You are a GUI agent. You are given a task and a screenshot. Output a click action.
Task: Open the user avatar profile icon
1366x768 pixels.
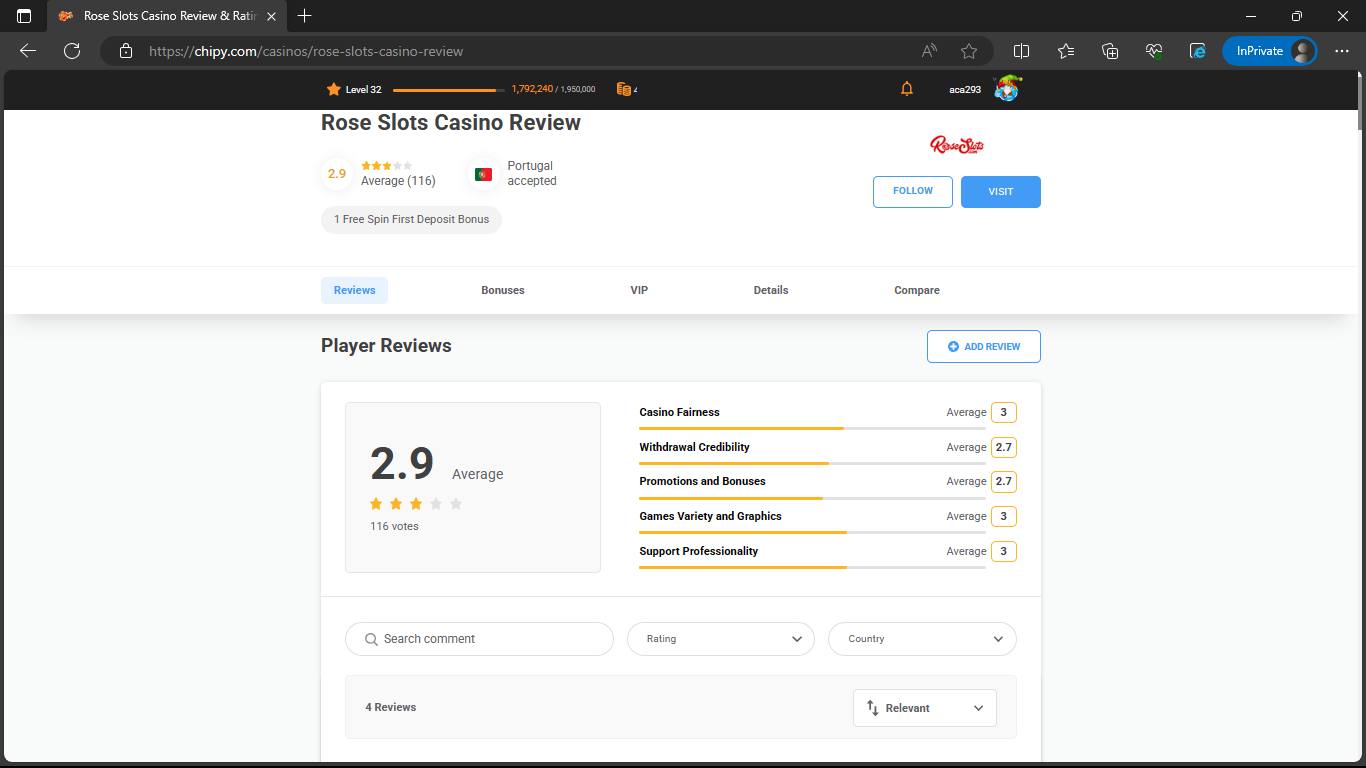click(x=1006, y=89)
